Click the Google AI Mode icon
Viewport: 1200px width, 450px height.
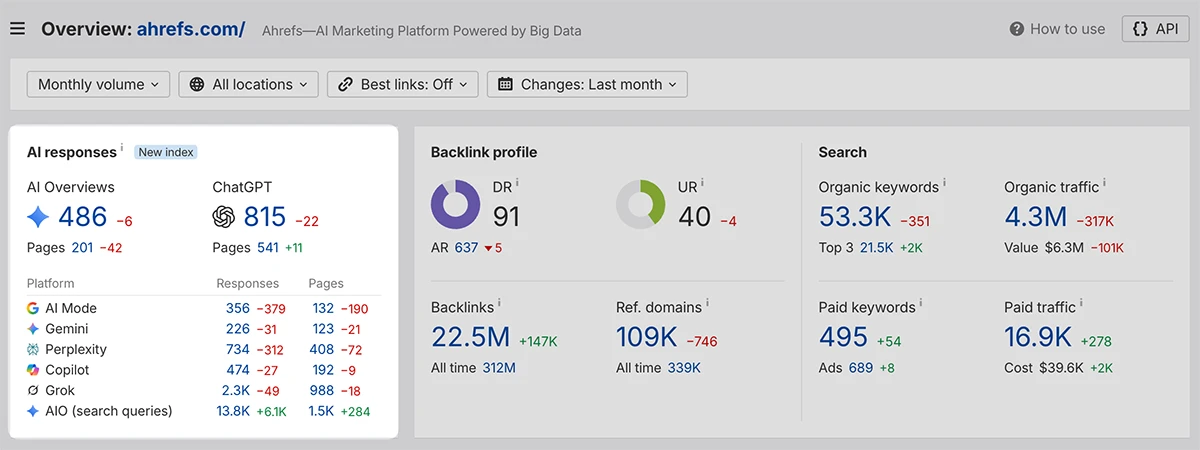click(33, 308)
